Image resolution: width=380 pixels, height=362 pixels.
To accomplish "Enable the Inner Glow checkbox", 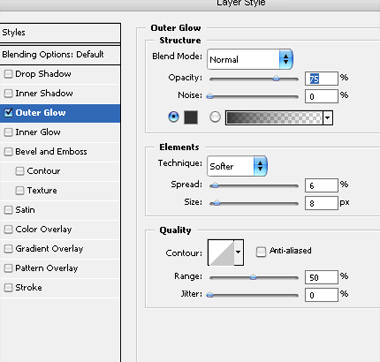I will (8, 132).
